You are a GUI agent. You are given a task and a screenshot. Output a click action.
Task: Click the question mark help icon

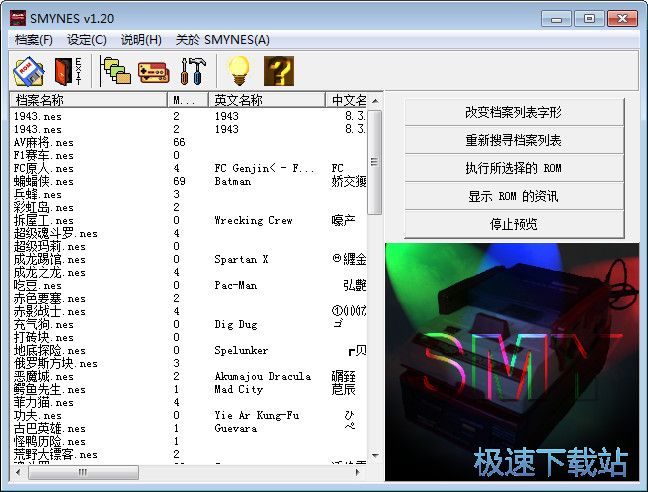(x=278, y=71)
